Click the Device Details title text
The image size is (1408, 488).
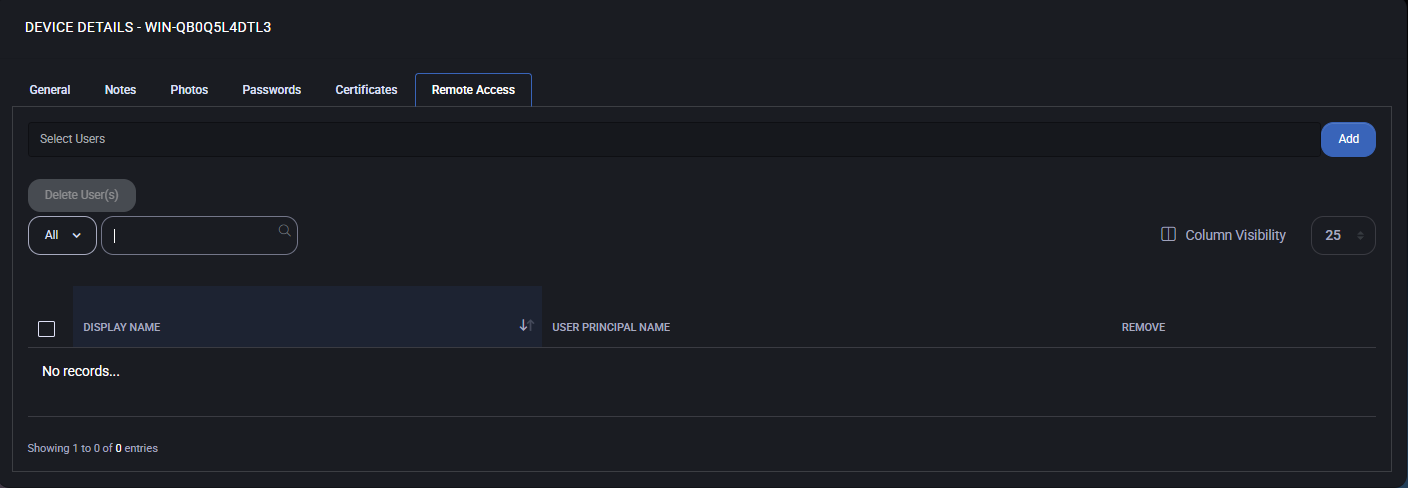pyautogui.click(x=148, y=27)
